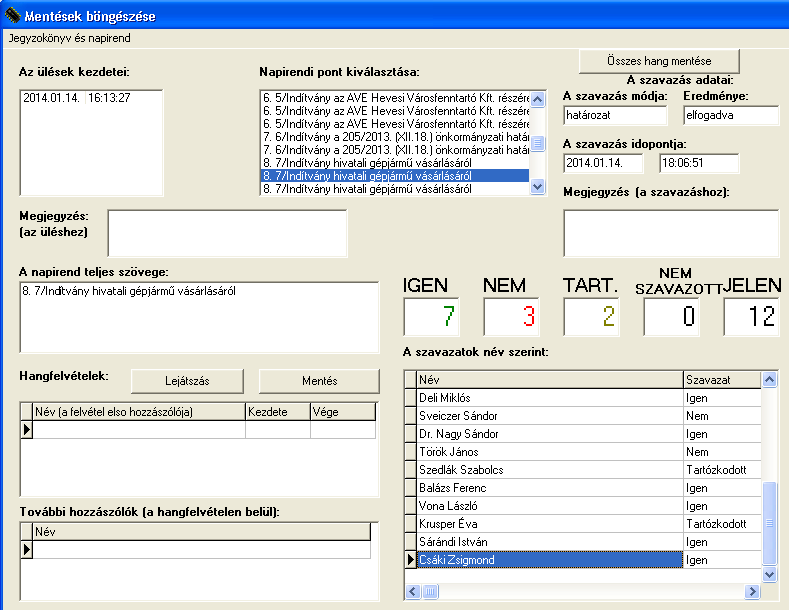Click the votes table horizontal scrollbar thumb
The height and width of the screenshot is (610, 789).
pyautogui.click(x=430, y=591)
